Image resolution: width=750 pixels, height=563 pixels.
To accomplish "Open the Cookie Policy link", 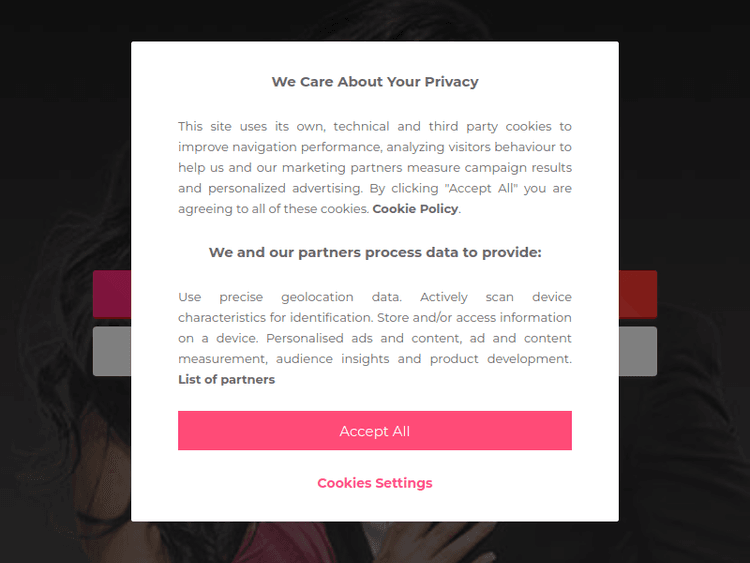I will [415, 209].
